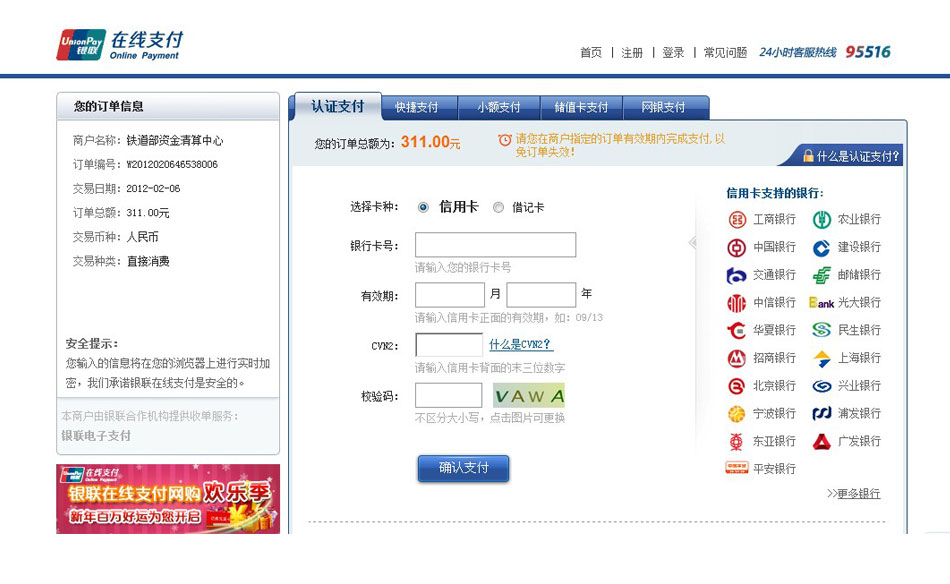This screenshot has height=584, width=950.
Task: Select the 信用卡 radio button
Action: coord(423,208)
